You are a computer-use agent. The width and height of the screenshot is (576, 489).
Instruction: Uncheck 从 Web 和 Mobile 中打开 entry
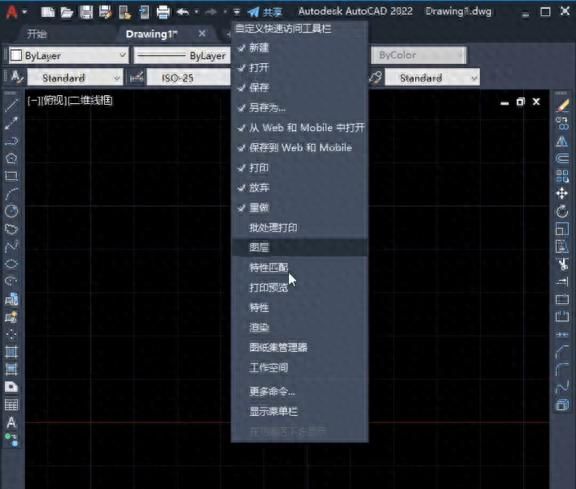coord(299,127)
